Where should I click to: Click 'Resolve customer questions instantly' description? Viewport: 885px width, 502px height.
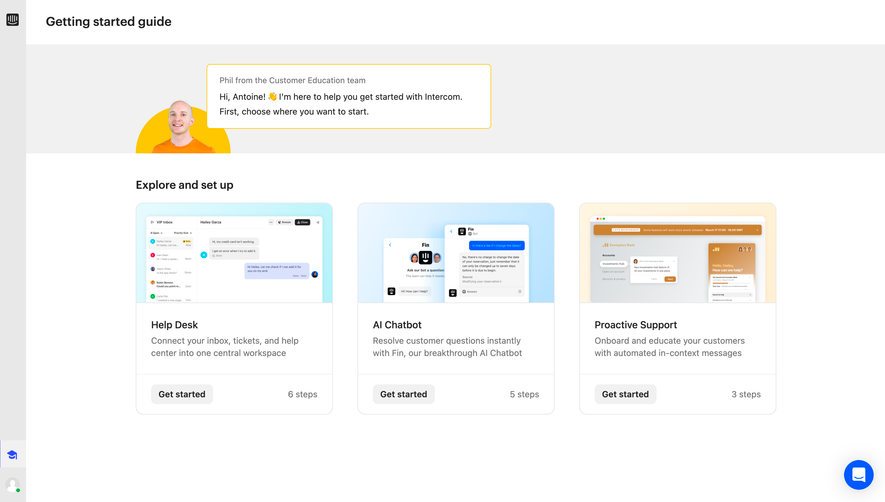(x=447, y=347)
